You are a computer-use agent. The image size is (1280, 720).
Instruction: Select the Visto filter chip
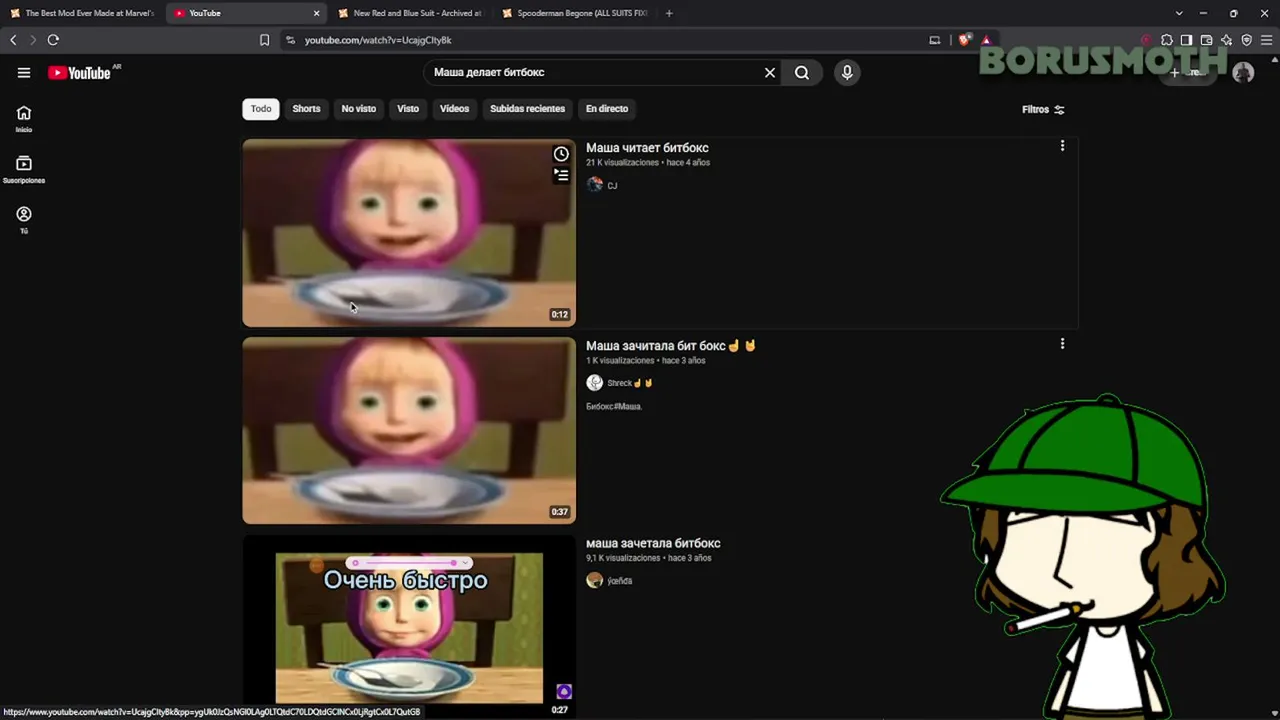[x=408, y=108]
